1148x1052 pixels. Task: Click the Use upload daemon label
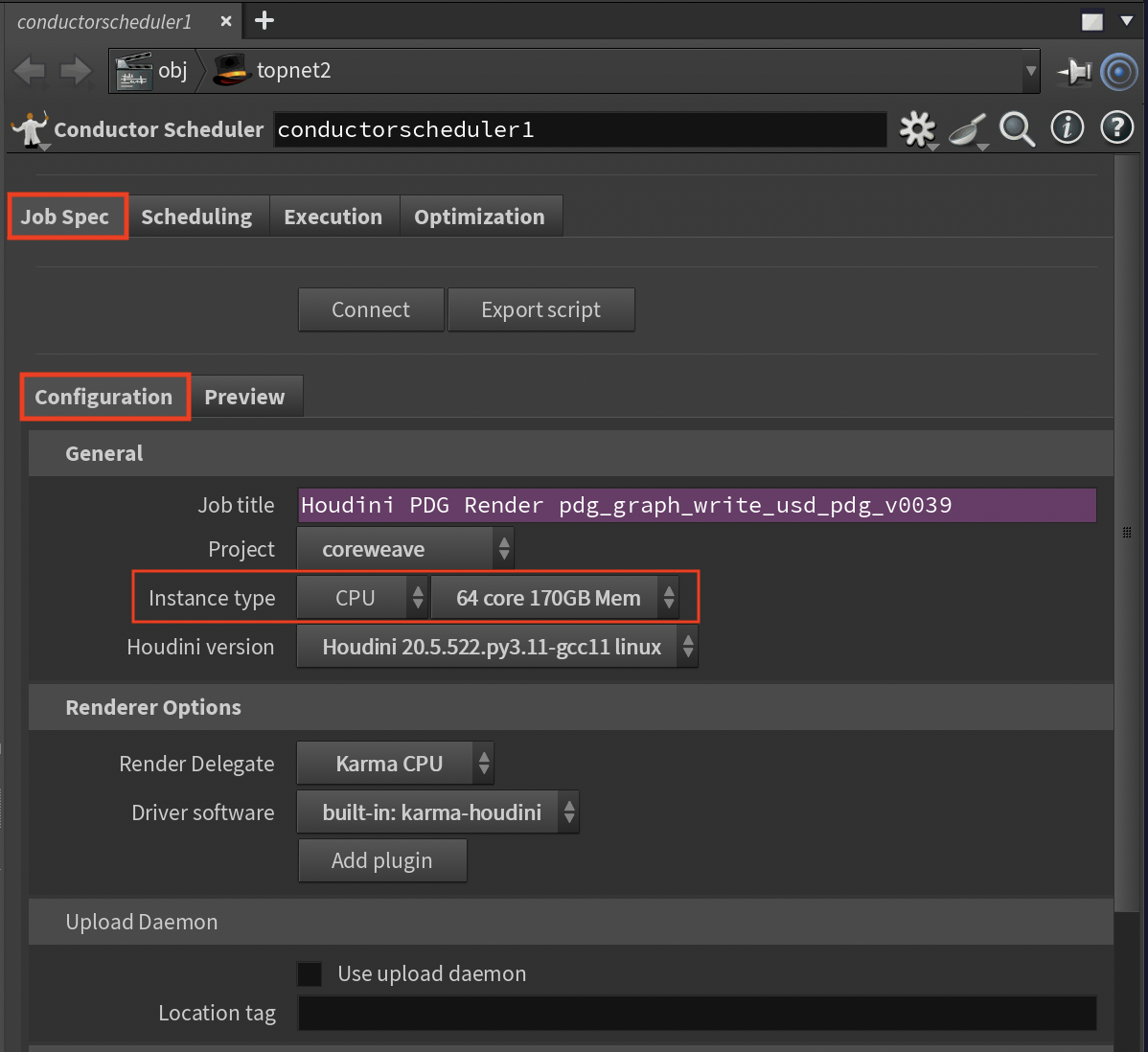pos(432,973)
